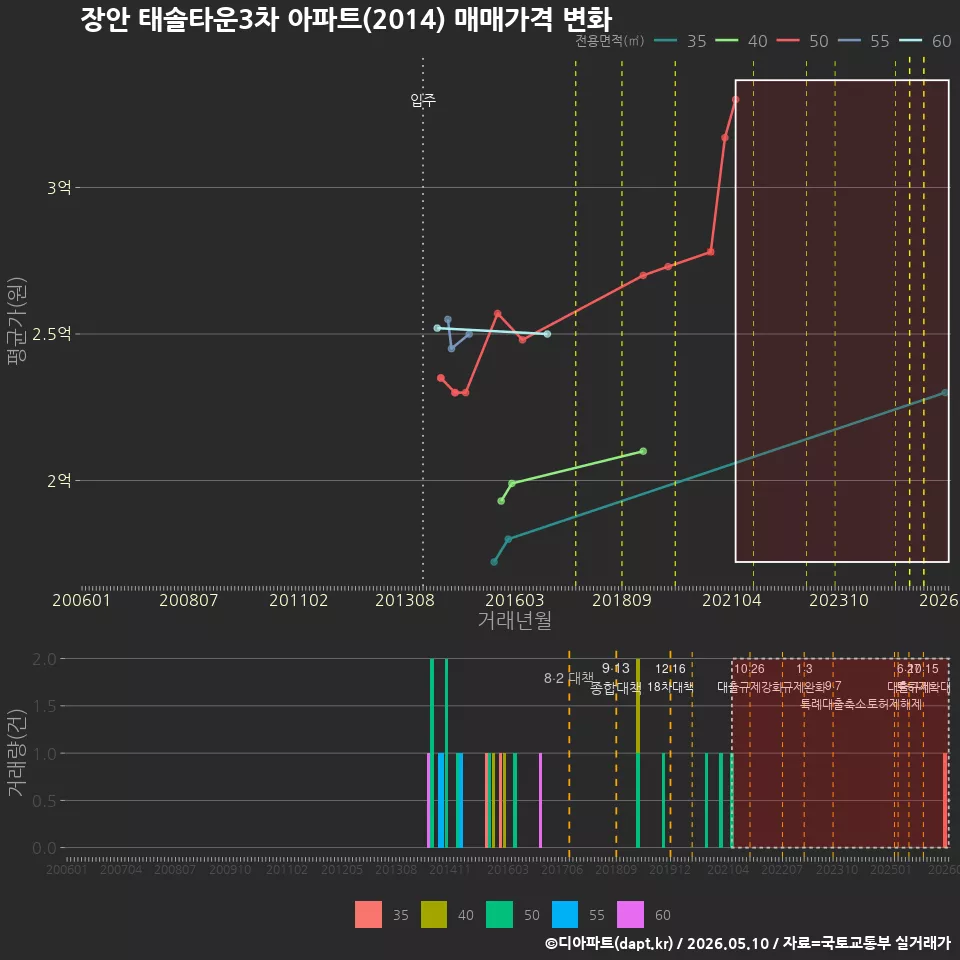The width and height of the screenshot is (960, 960).
Task: Click the '입주' marker label
Action: (423, 100)
